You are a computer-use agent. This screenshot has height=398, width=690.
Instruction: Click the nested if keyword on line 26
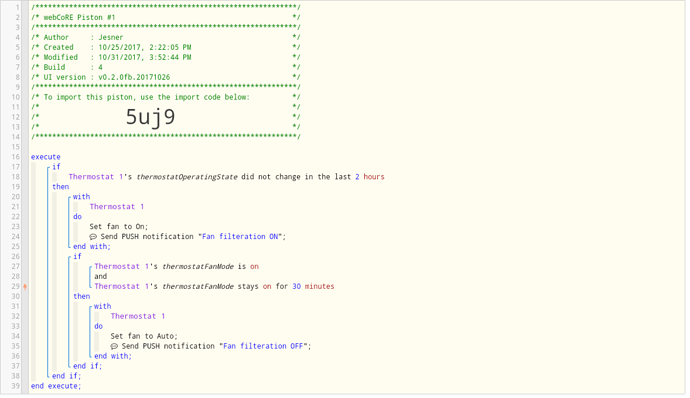(x=77, y=257)
